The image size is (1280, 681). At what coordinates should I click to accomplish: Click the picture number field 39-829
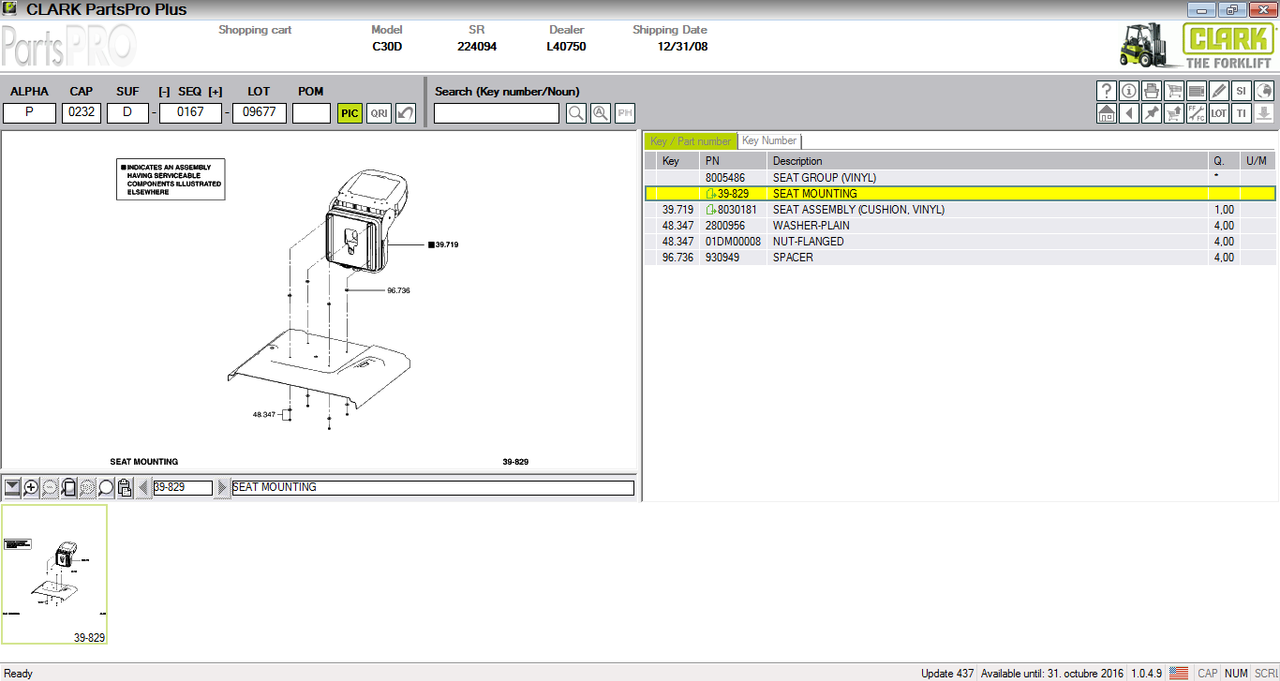183,488
